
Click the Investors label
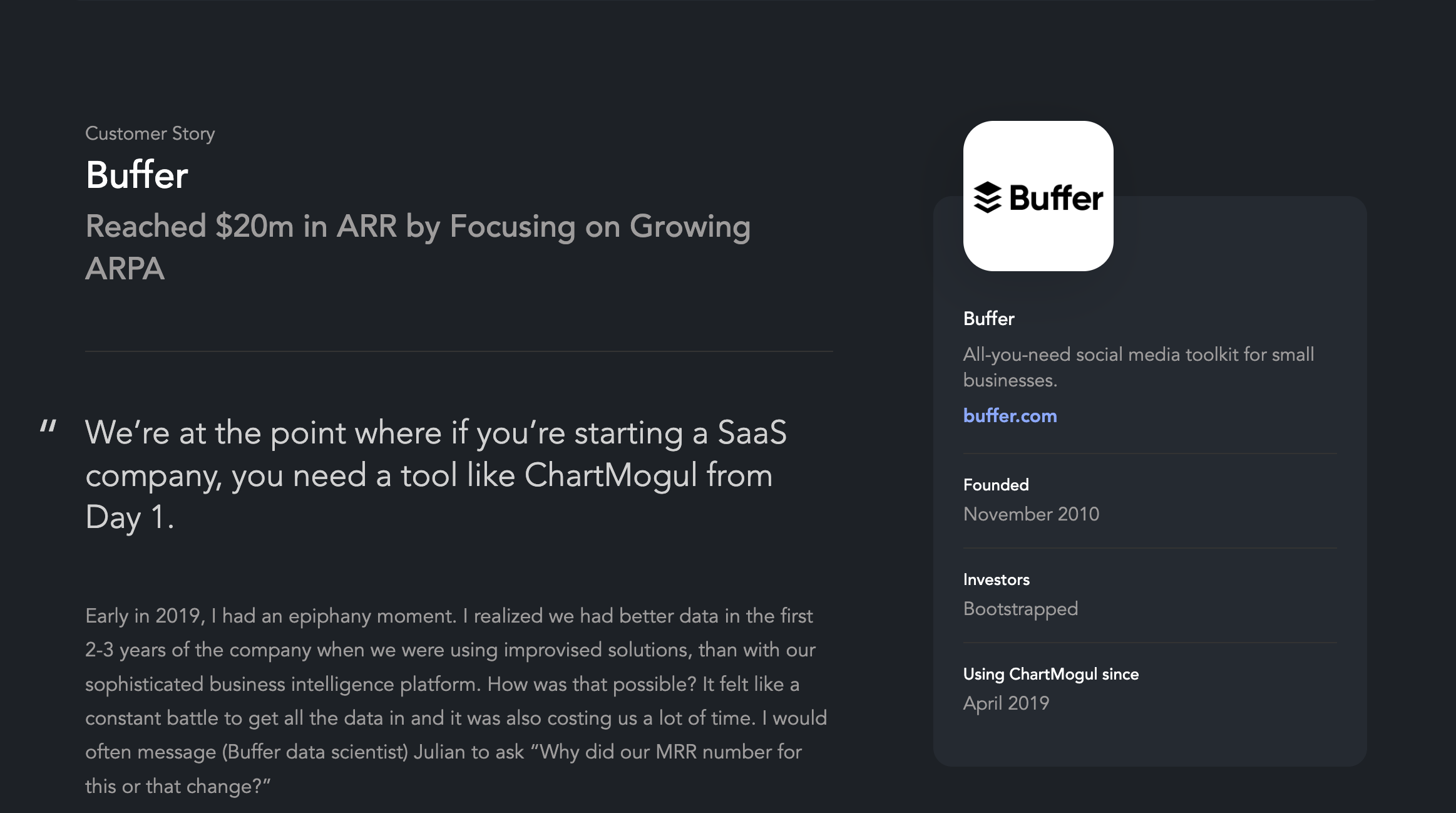coord(997,579)
